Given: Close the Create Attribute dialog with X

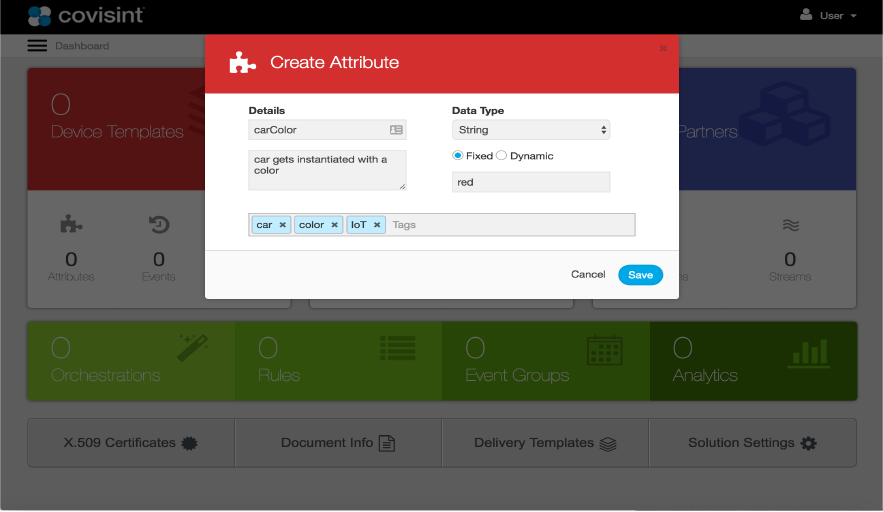Looking at the screenshot, I should 663,47.
